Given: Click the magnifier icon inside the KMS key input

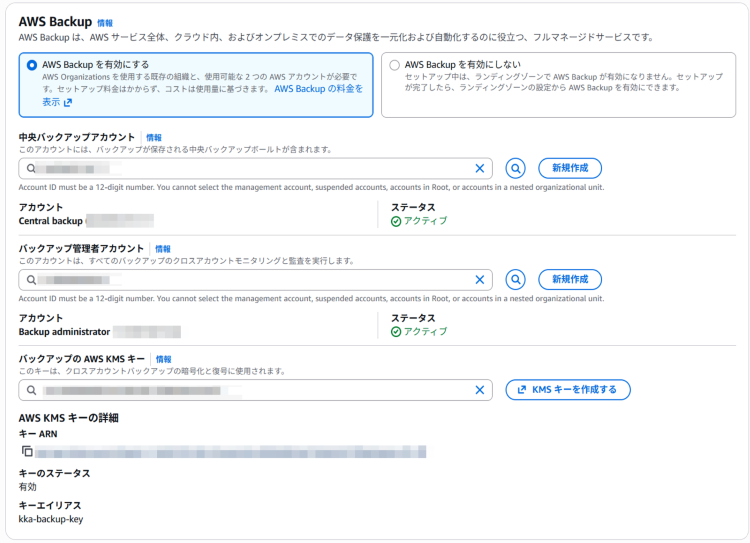Looking at the screenshot, I should coord(31,390).
